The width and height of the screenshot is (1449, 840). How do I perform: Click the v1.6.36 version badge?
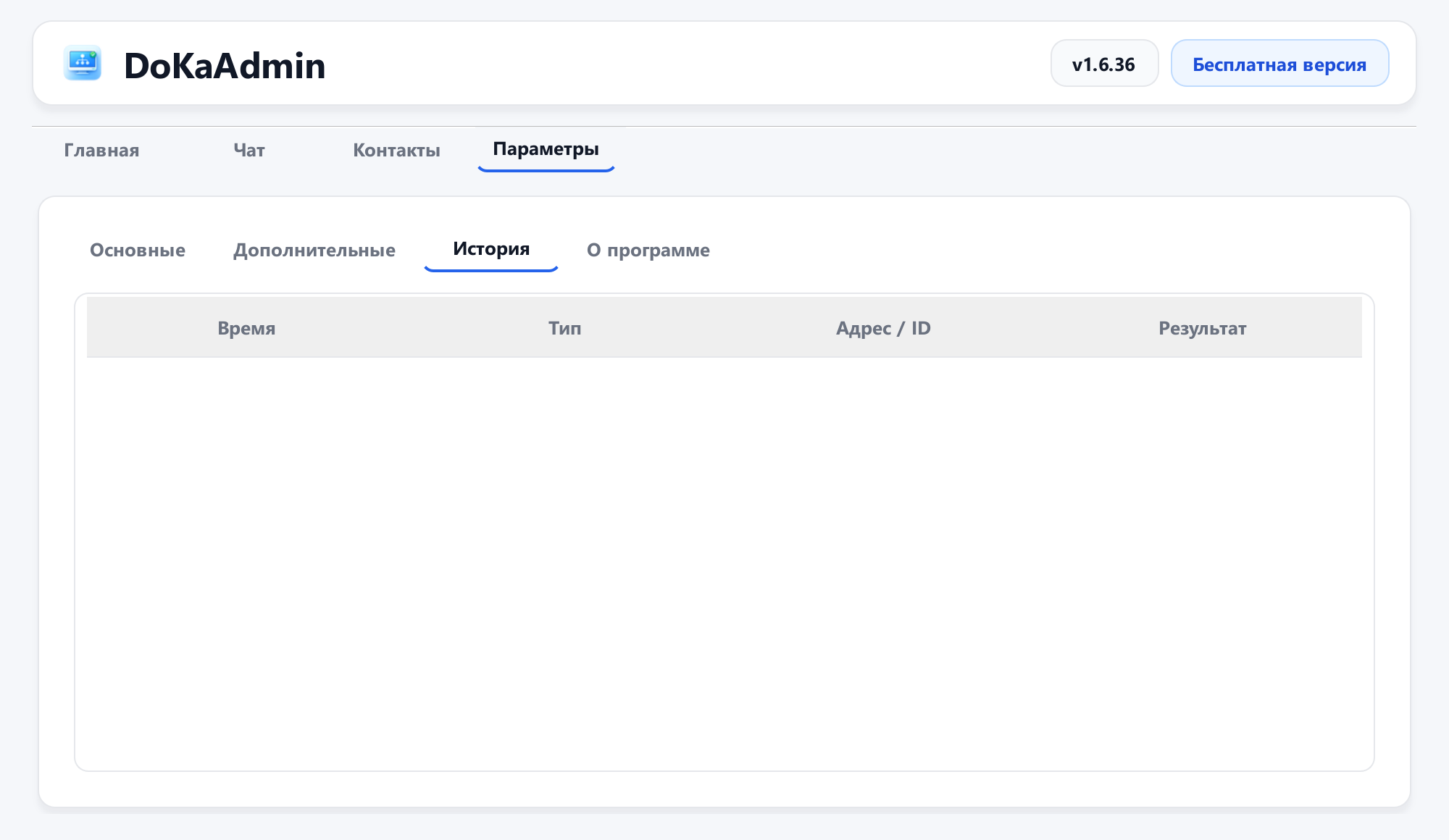click(1104, 64)
